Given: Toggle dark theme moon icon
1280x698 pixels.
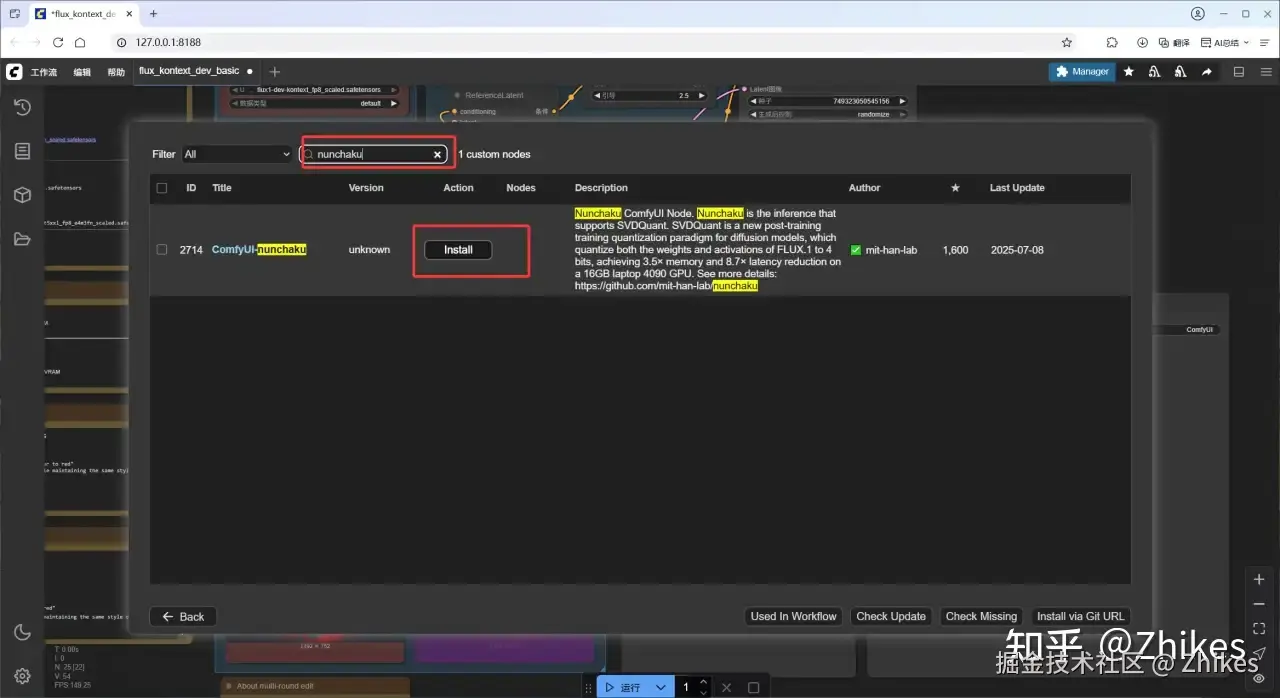Looking at the screenshot, I should (22, 632).
